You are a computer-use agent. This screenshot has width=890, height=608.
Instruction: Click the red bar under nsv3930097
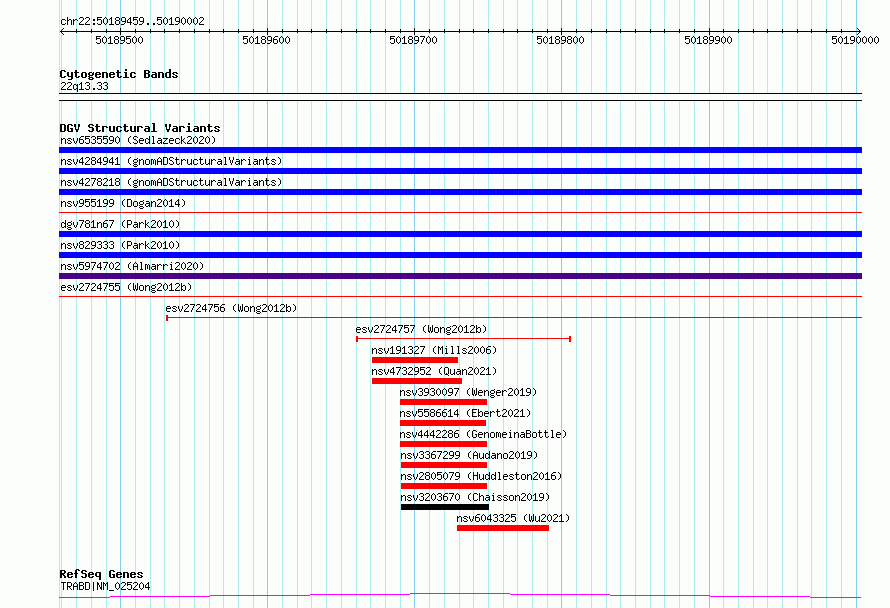(443, 402)
